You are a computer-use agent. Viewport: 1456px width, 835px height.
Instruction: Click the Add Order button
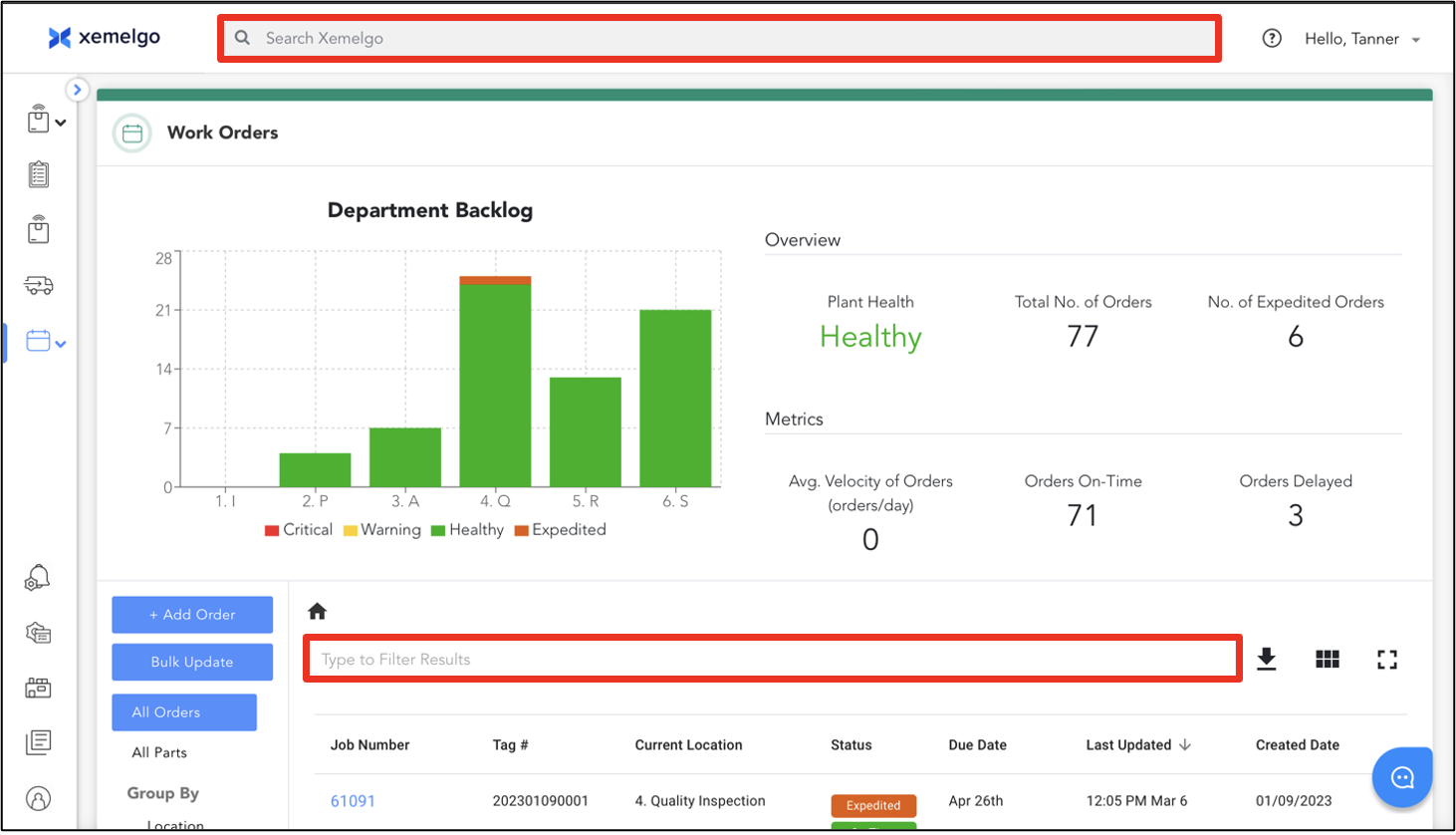pyautogui.click(x=192, y=615)
